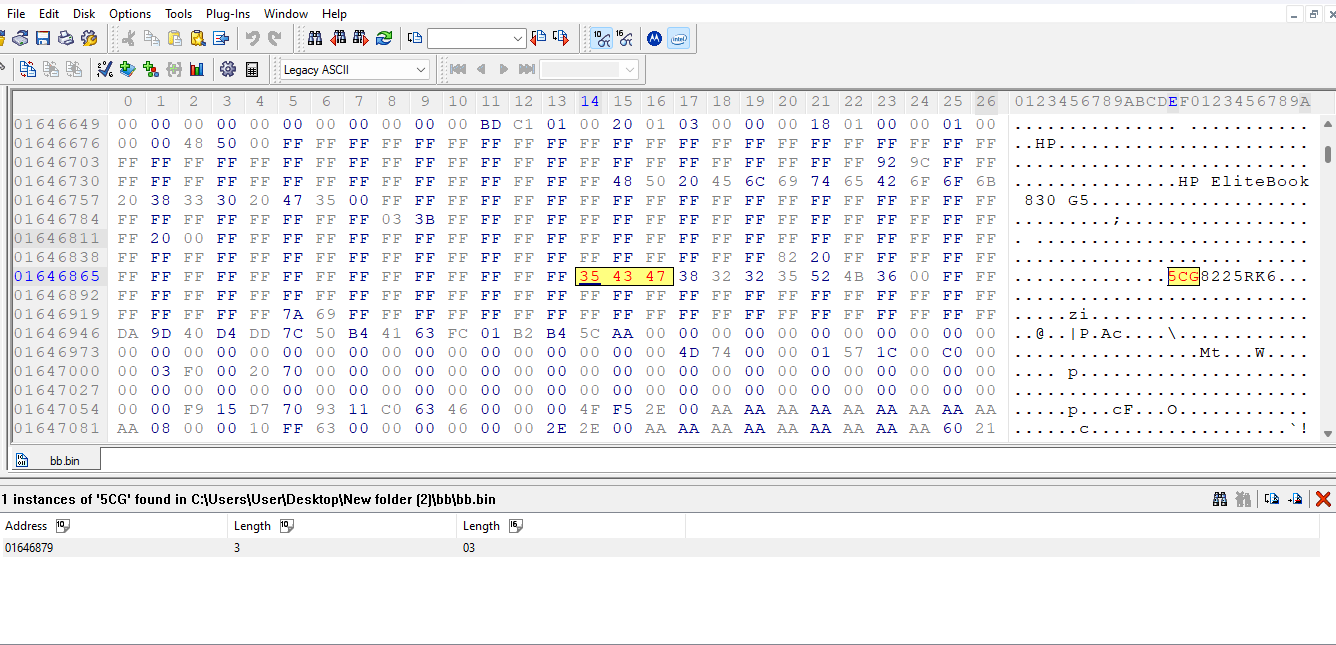This screenshot has height=645, width=1336.
Task: Click the Compare files icon on second toolbar
Action: coord(28,69)
